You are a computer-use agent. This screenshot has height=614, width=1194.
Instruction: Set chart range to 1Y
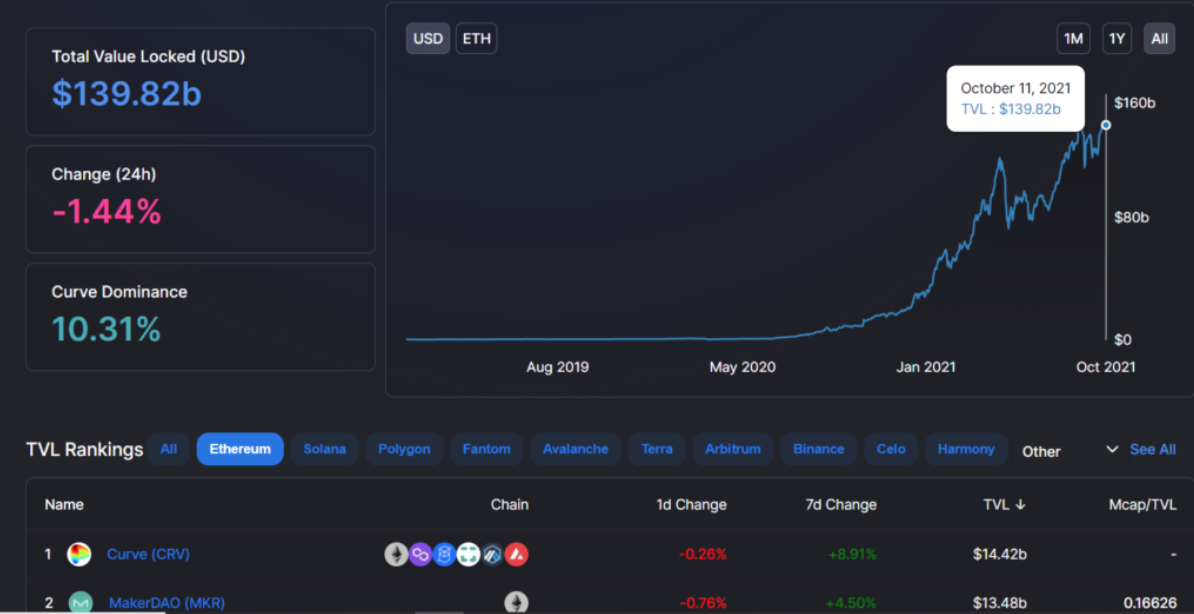coord(1117,38)
